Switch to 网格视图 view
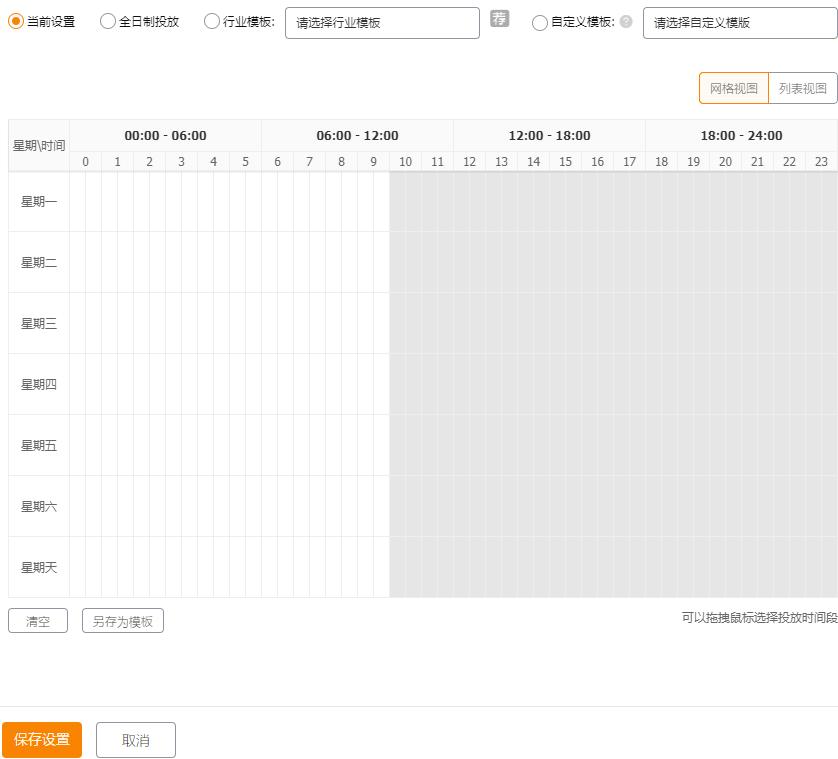 point(733,87)
